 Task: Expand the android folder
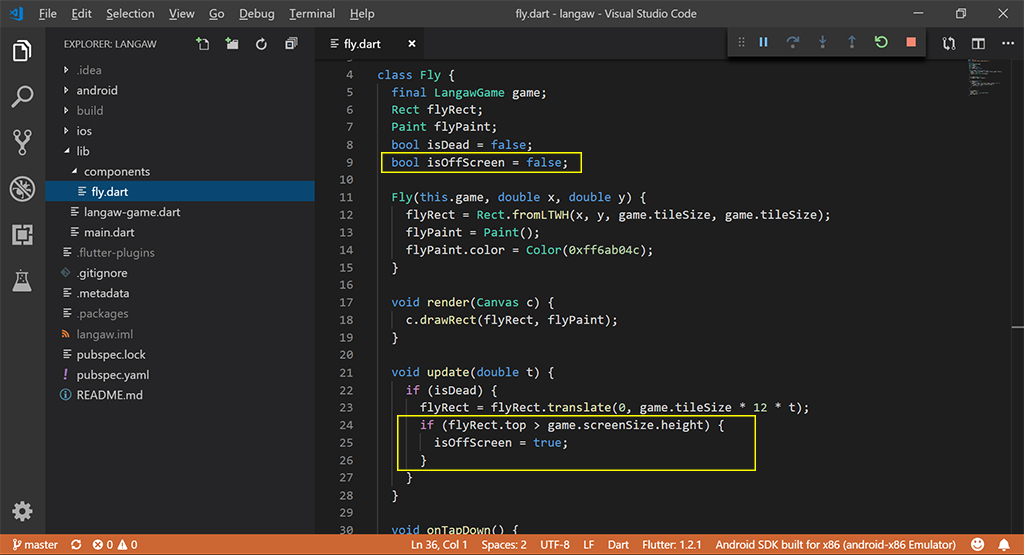click(96, 90)
